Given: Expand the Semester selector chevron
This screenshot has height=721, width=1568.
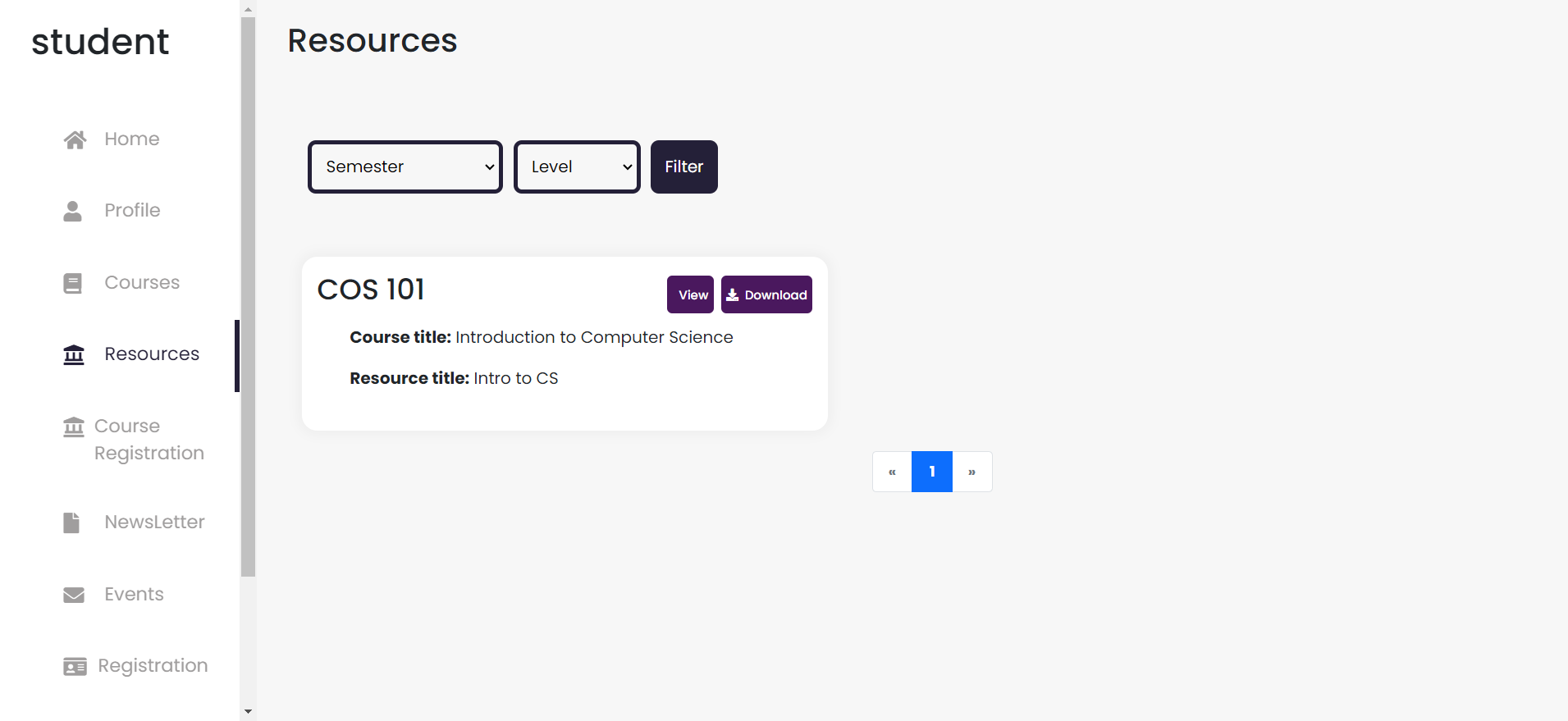Looking at the screenshot, I should [x=488, y=167].
